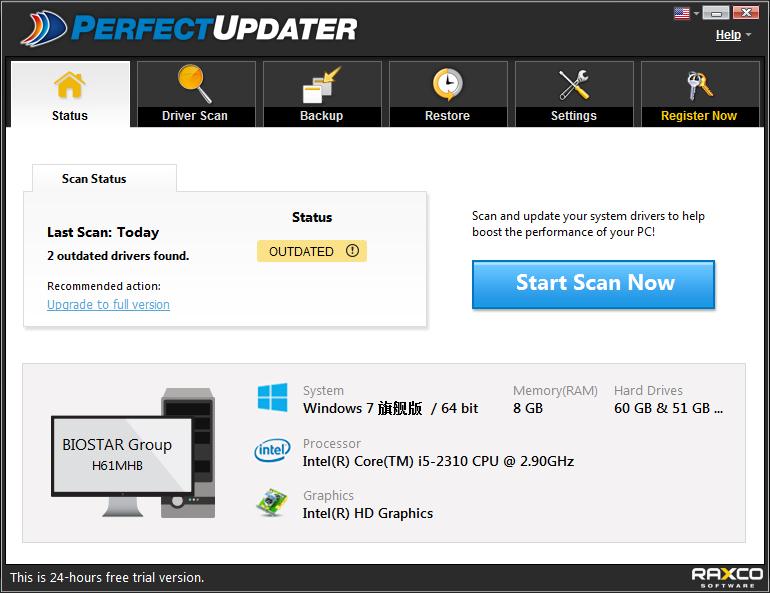
Task: Open the Settings tab label
Action: [574, 116]
